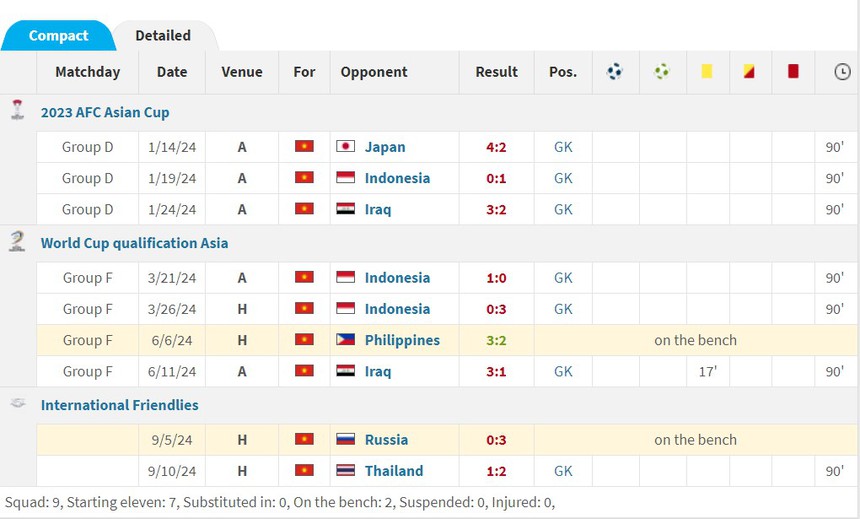This screenshot has height=519, width=860.
Task: Click the Matchday column header
Action: click(x=87, y=72)
